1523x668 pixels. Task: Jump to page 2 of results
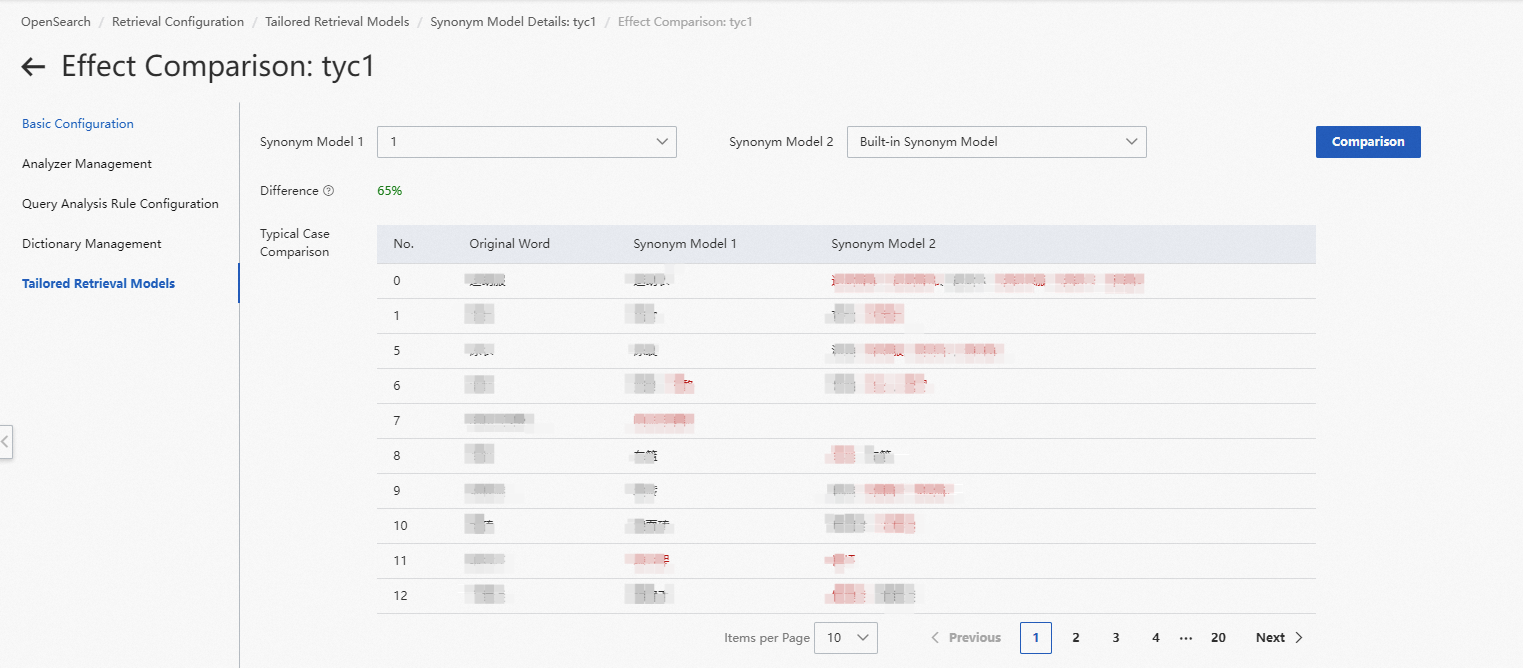(x=1076, y=638)
